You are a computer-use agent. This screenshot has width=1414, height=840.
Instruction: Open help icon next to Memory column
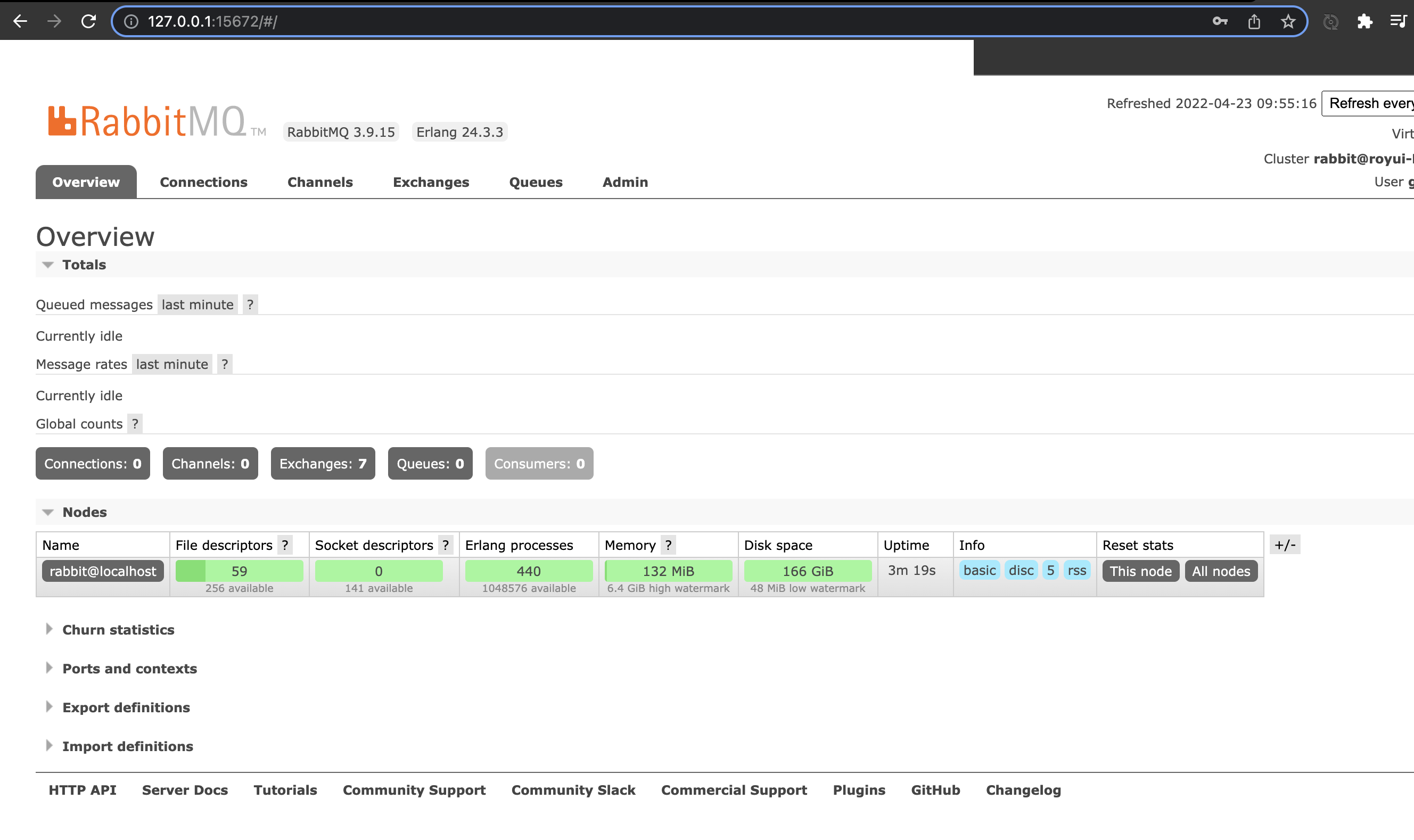coord(669,545)
